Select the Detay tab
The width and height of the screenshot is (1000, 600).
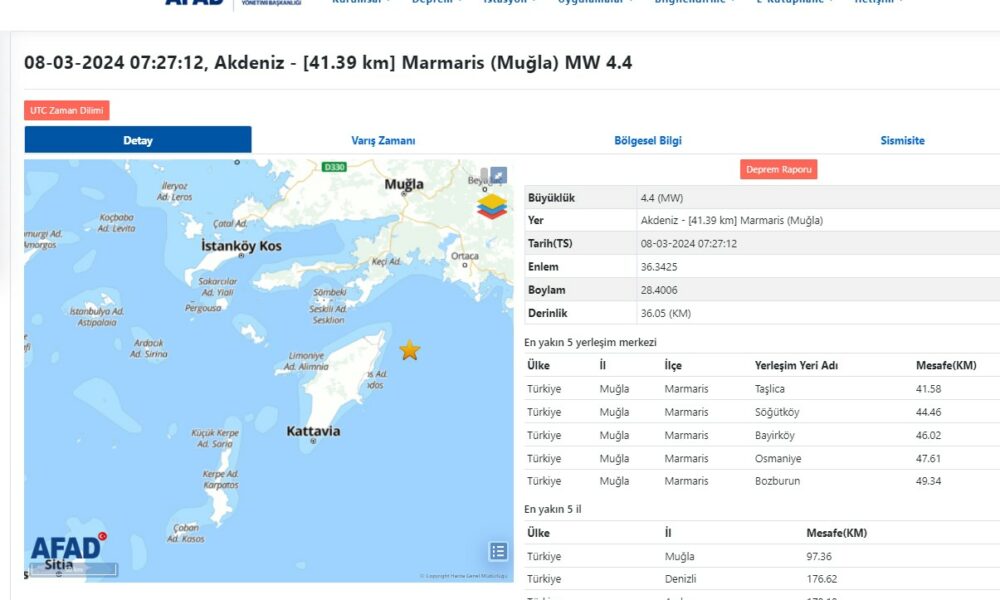click(138, 141)
